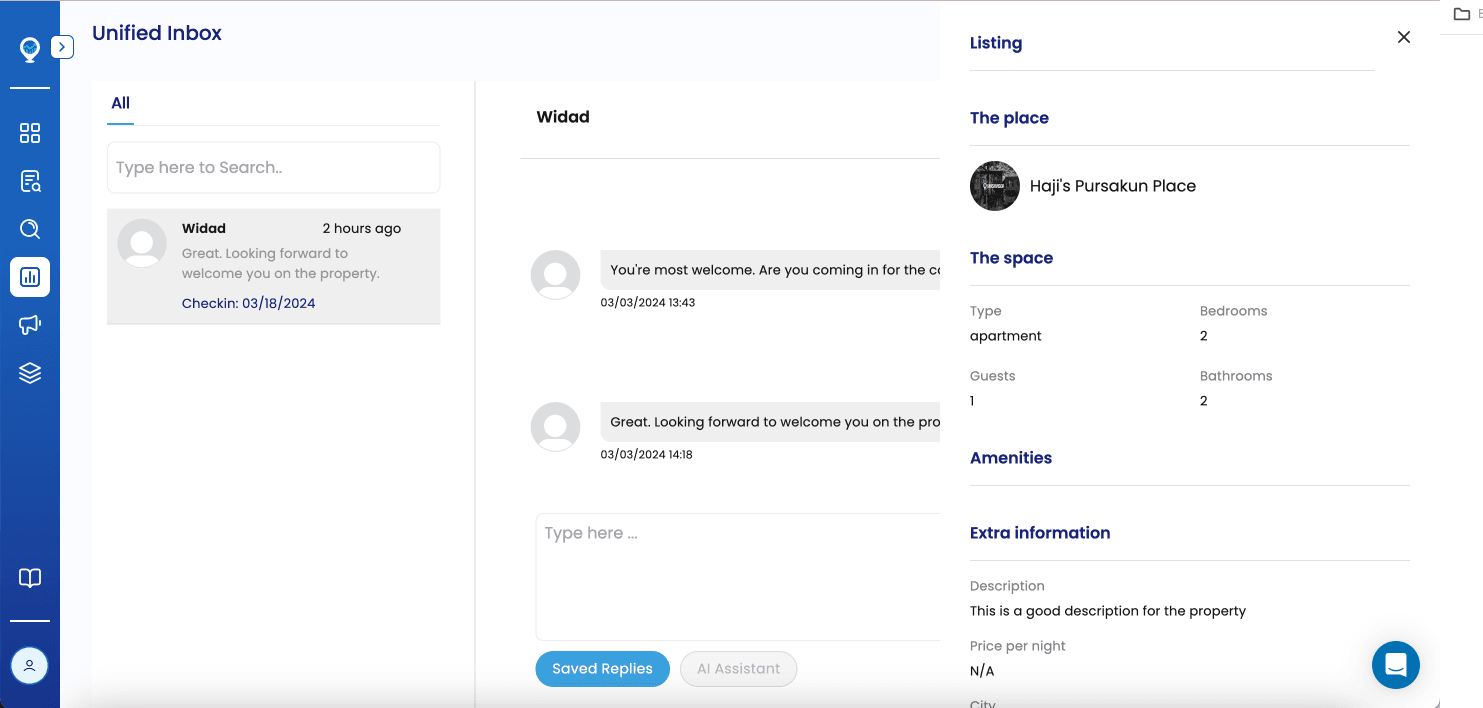
Task: Click the Checkin: 03/18/2024 link
Action: tap(248, 303)
